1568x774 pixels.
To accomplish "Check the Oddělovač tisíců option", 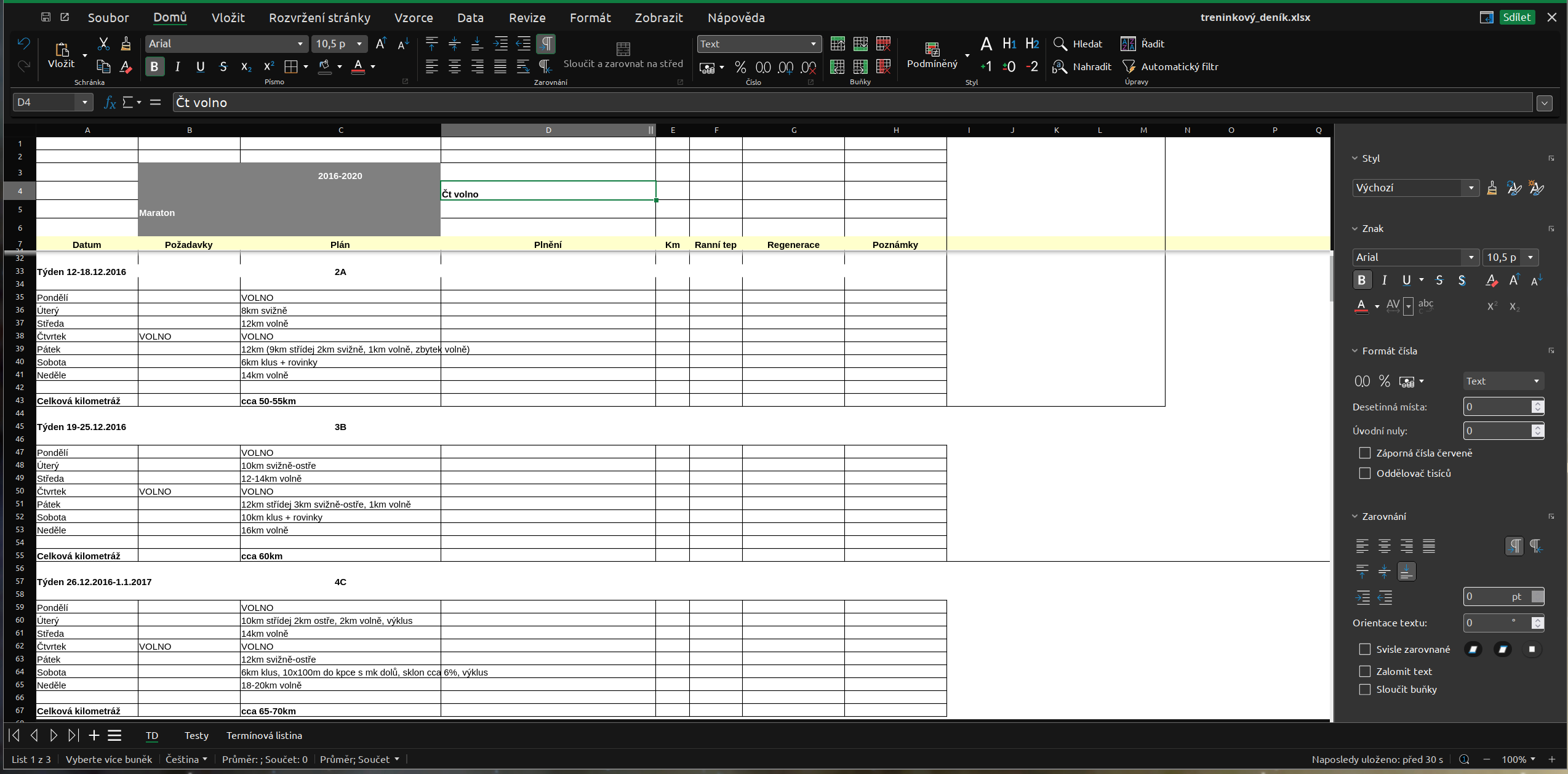I will click(x=1365, y=473).
